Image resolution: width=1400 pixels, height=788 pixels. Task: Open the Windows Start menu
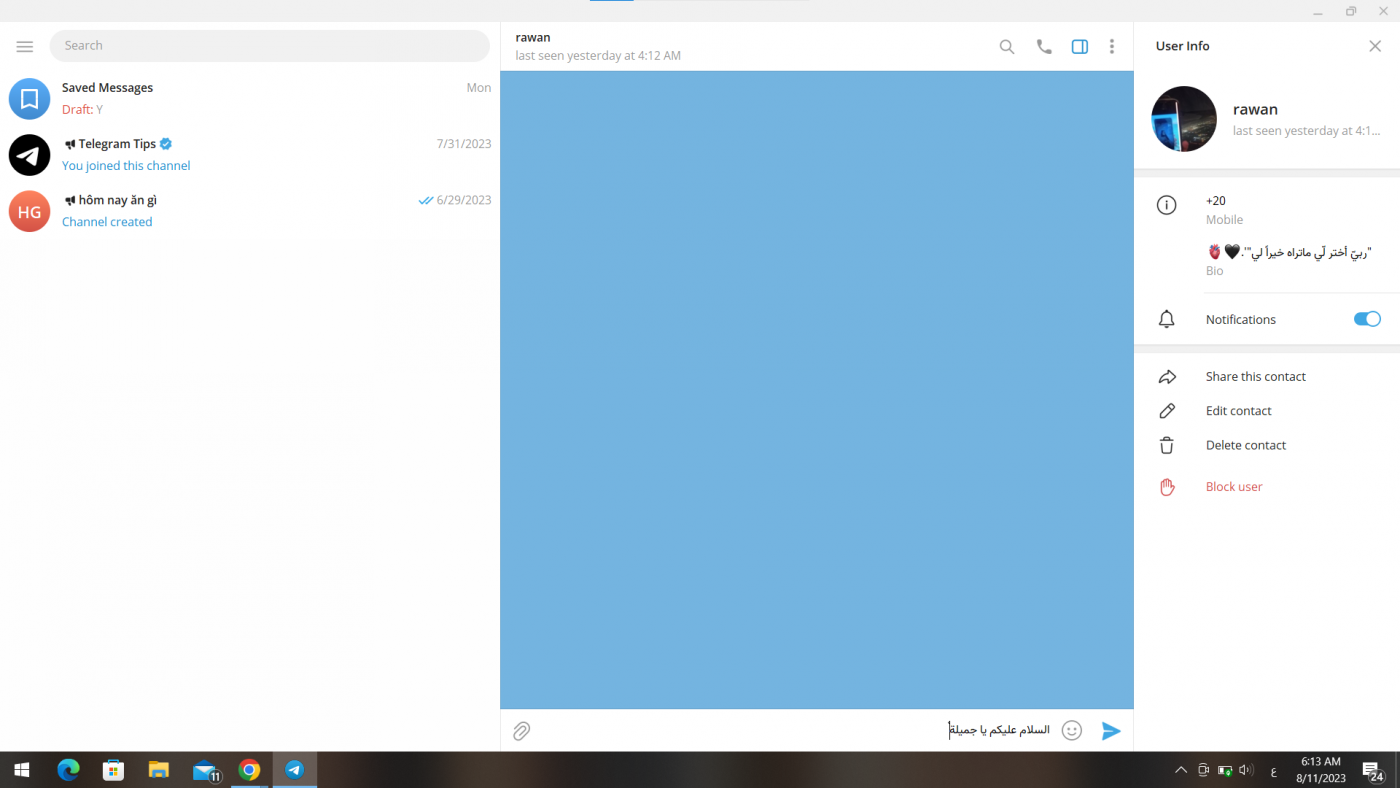click(22, 770)
